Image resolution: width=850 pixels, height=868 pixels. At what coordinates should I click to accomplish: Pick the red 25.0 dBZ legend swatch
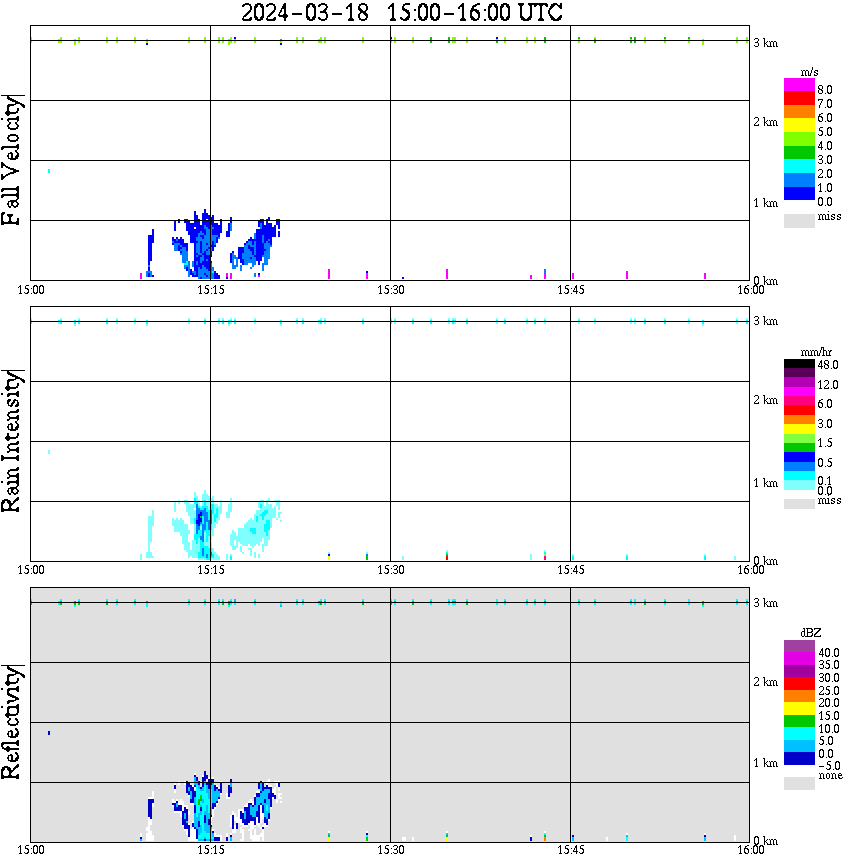point(799,684)
